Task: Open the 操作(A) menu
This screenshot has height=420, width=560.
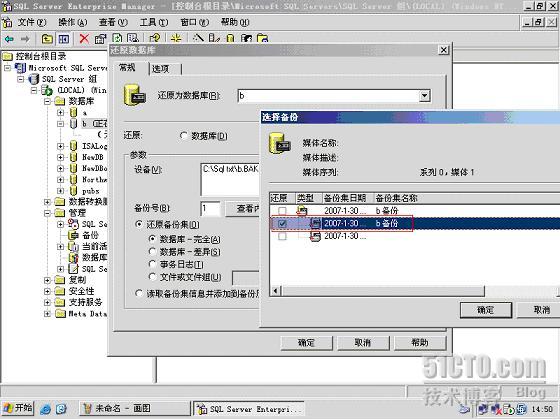Action: (72, 22)
